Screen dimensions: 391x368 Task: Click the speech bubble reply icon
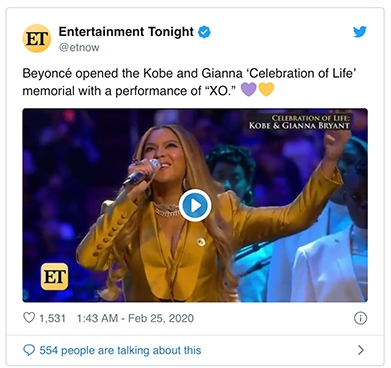pos(29,350)
